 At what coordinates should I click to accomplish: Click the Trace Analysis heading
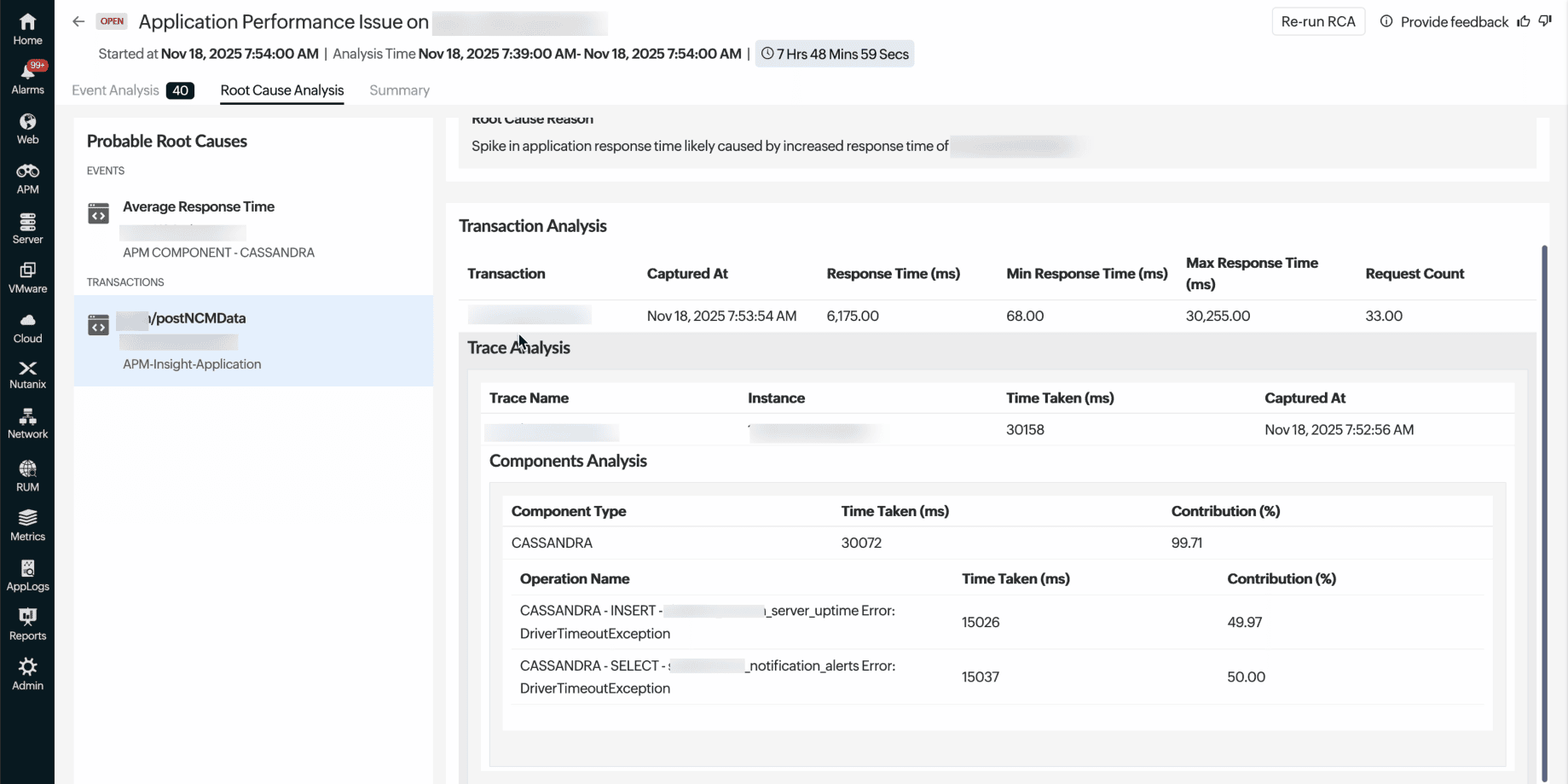point(518,347)
